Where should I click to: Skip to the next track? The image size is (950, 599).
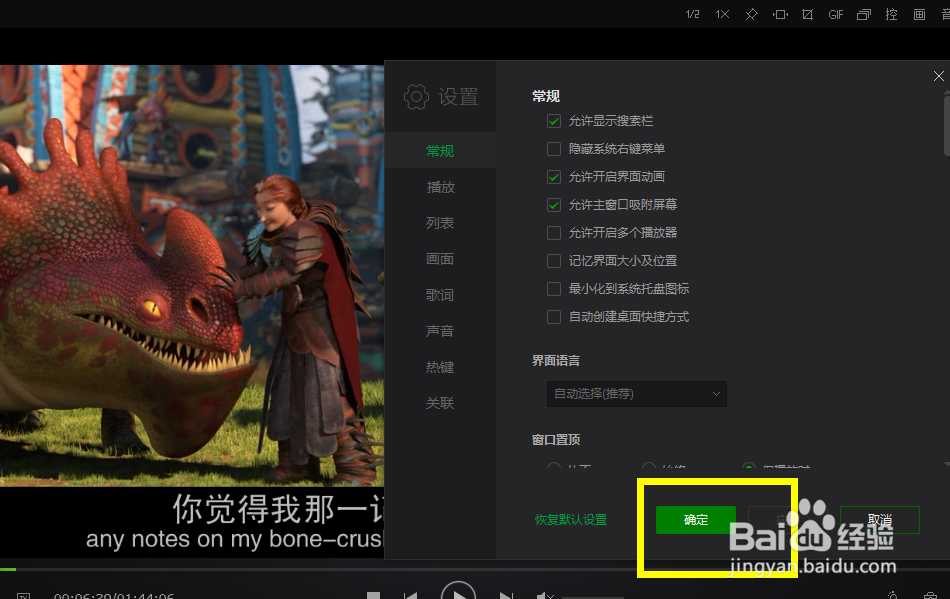pyautogui.click(x=506, y=595)
